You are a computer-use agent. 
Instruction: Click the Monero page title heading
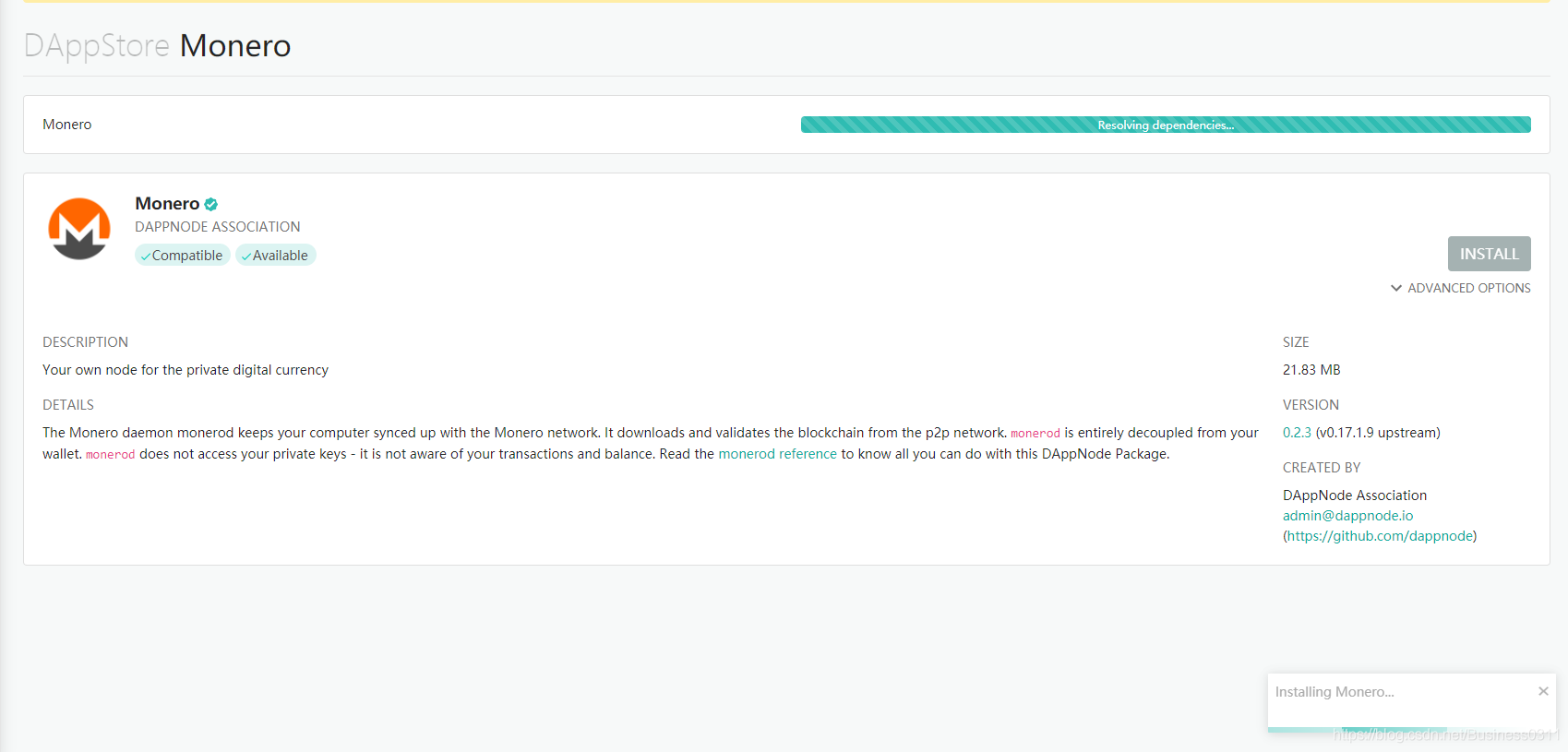tap(235, 45)
